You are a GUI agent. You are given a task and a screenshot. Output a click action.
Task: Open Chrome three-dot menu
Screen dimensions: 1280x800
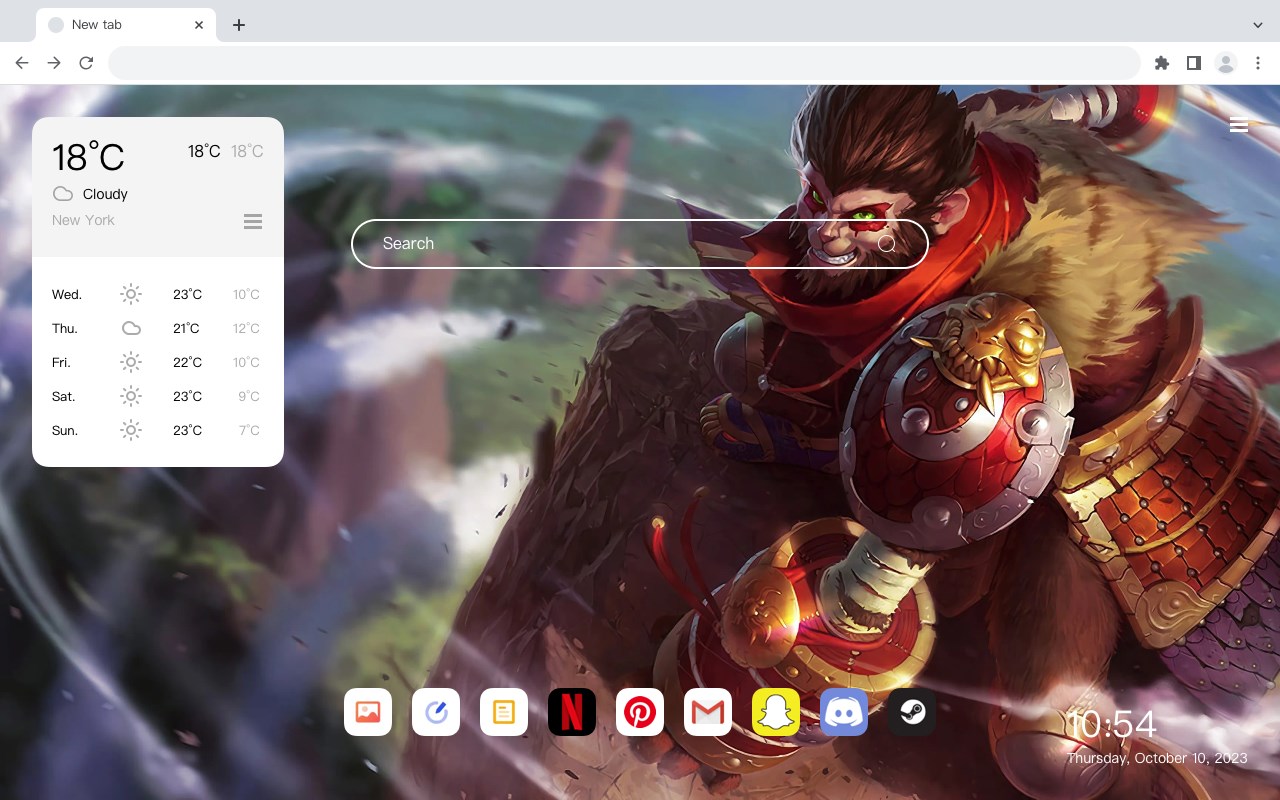(1258, 63)
